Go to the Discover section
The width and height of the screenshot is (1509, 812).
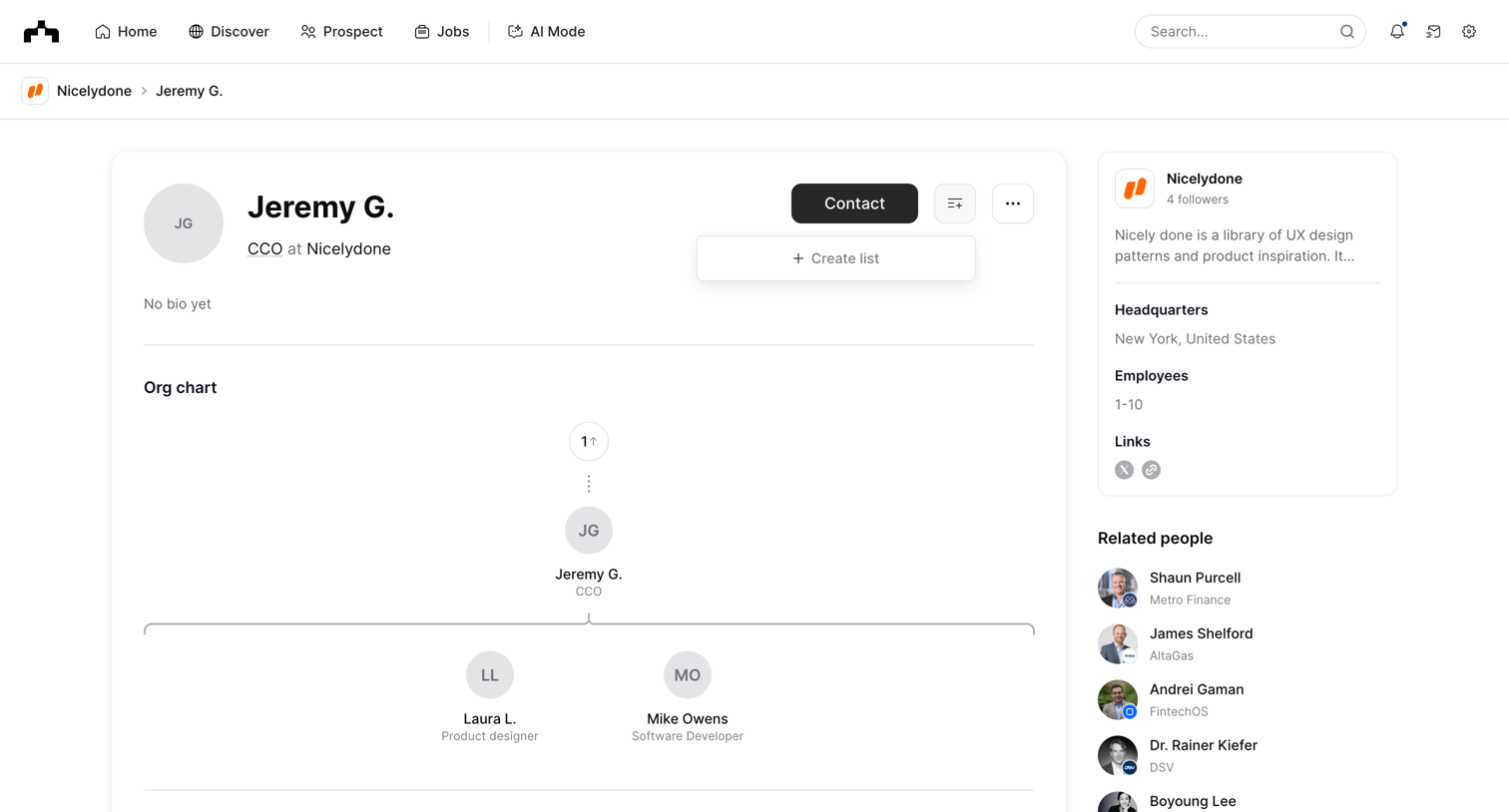pyautogui.click(x=229, y=32)
